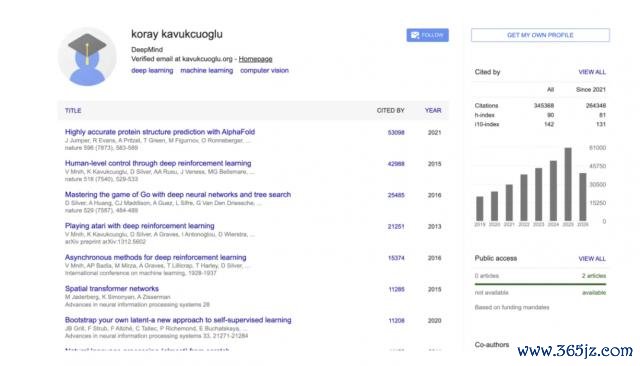The image size is (640, 366).
Task: Click Based on funding mandates text
Action: [512, 307]
